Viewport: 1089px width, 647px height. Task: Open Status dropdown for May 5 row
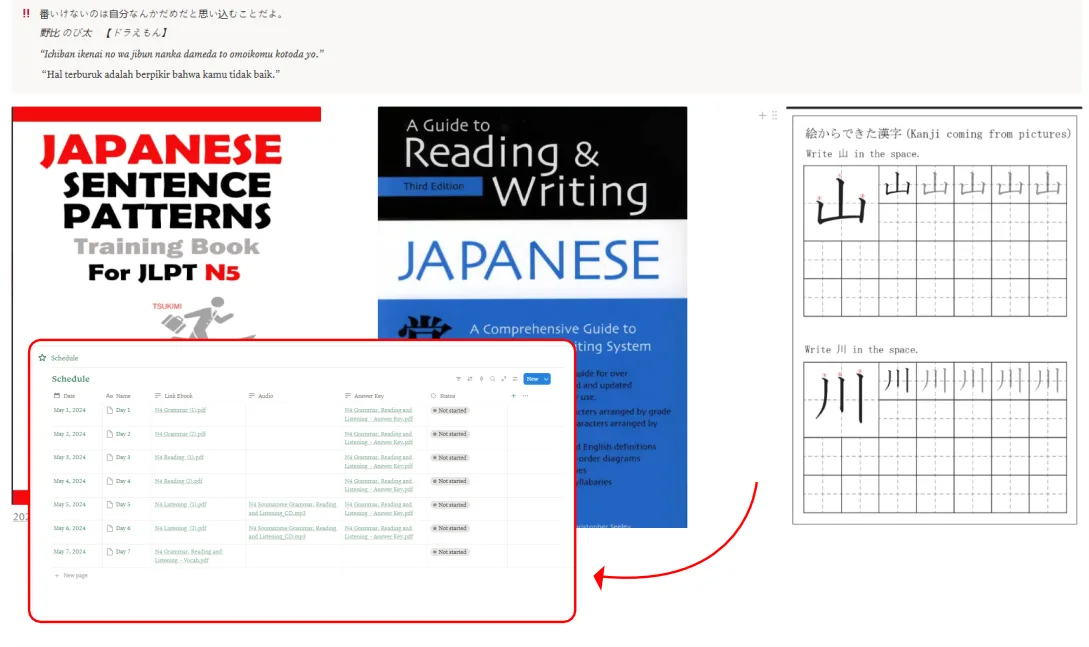click(451, 505)
